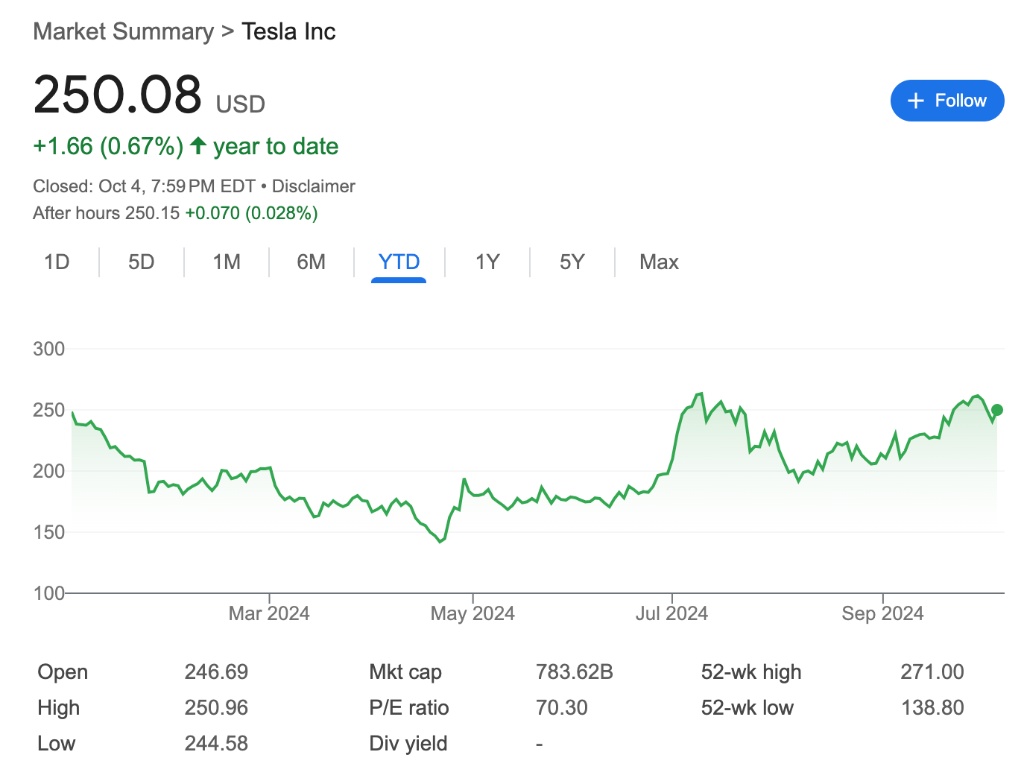Select the YTD tab
This screenshot has width=1024, height=772.
(399, 262)
